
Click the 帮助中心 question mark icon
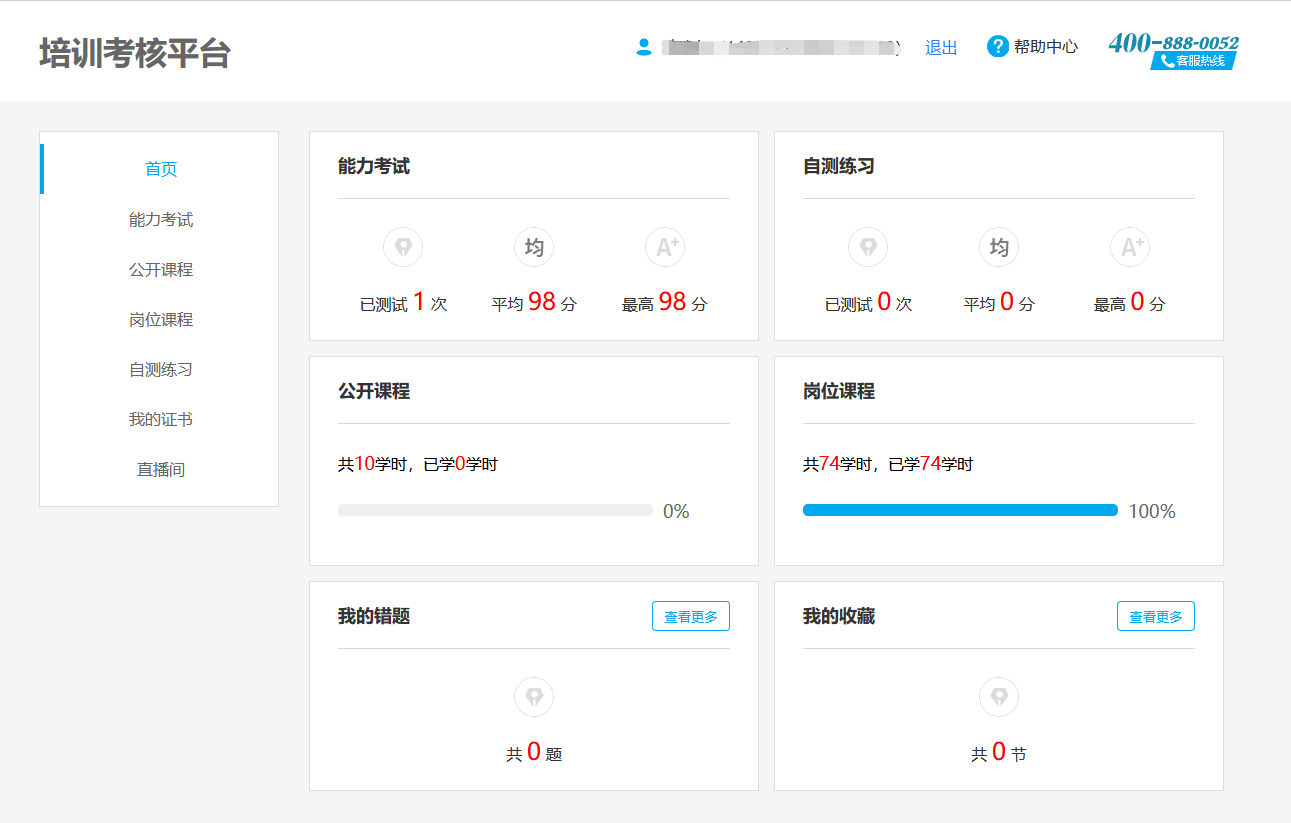point(998,47)
